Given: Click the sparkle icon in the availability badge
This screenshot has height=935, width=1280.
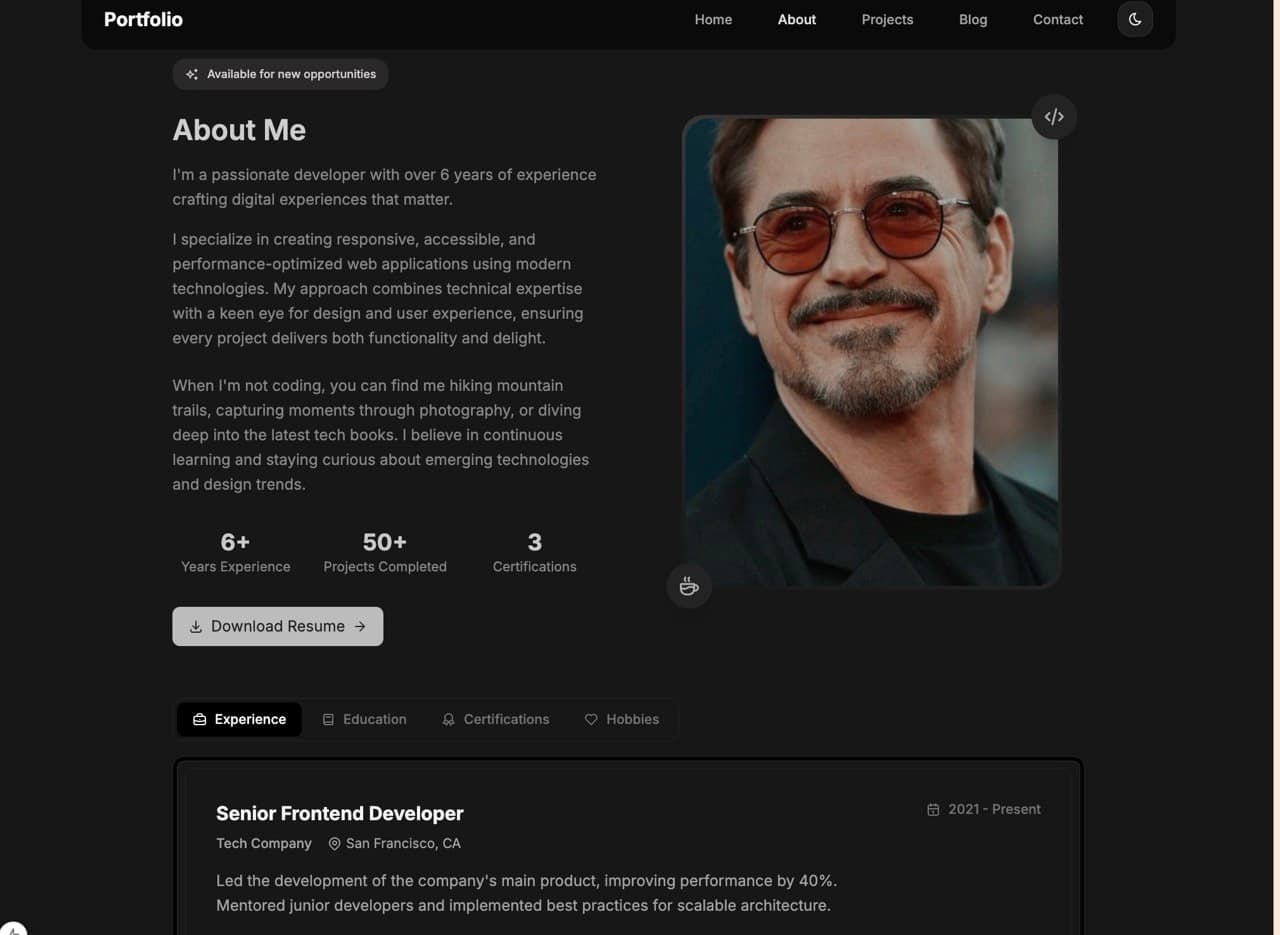Looking at the screenshot, I should click(x=191, y=73).
